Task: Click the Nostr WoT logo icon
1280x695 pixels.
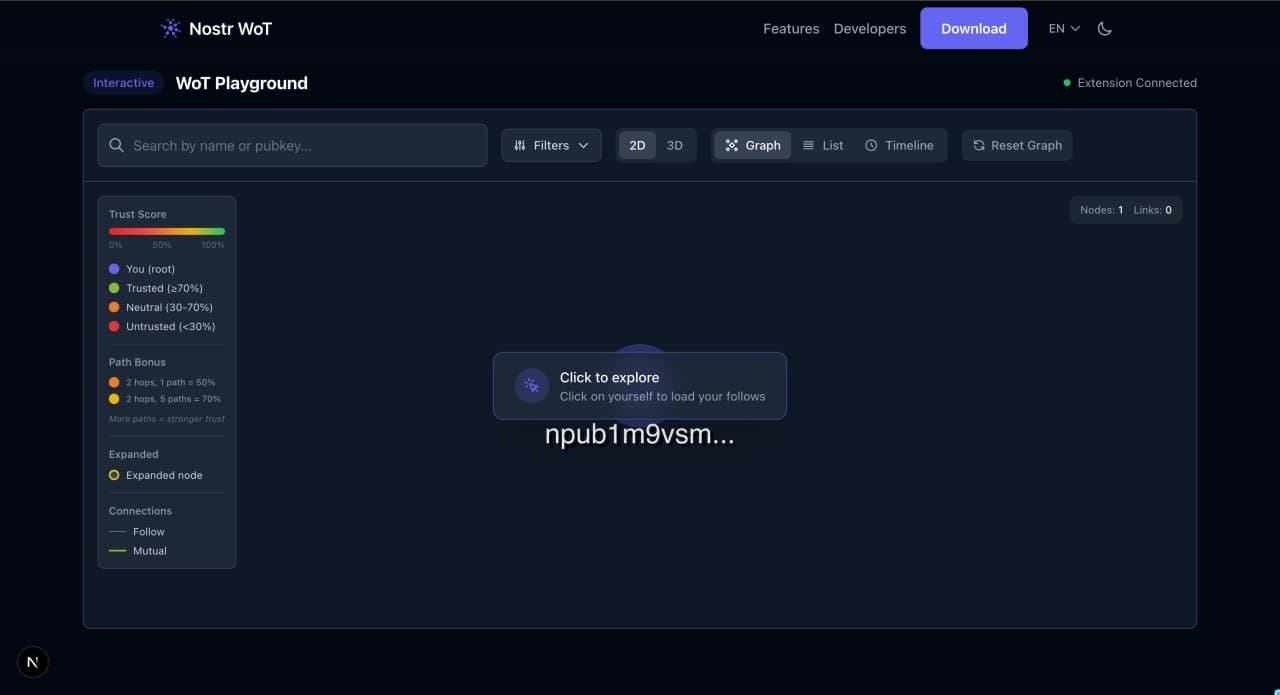Action: (169, 28)
